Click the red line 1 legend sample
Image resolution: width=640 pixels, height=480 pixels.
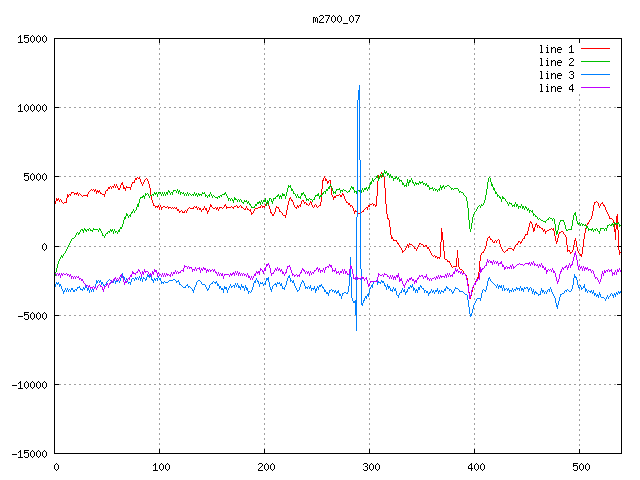pos(596,49)
